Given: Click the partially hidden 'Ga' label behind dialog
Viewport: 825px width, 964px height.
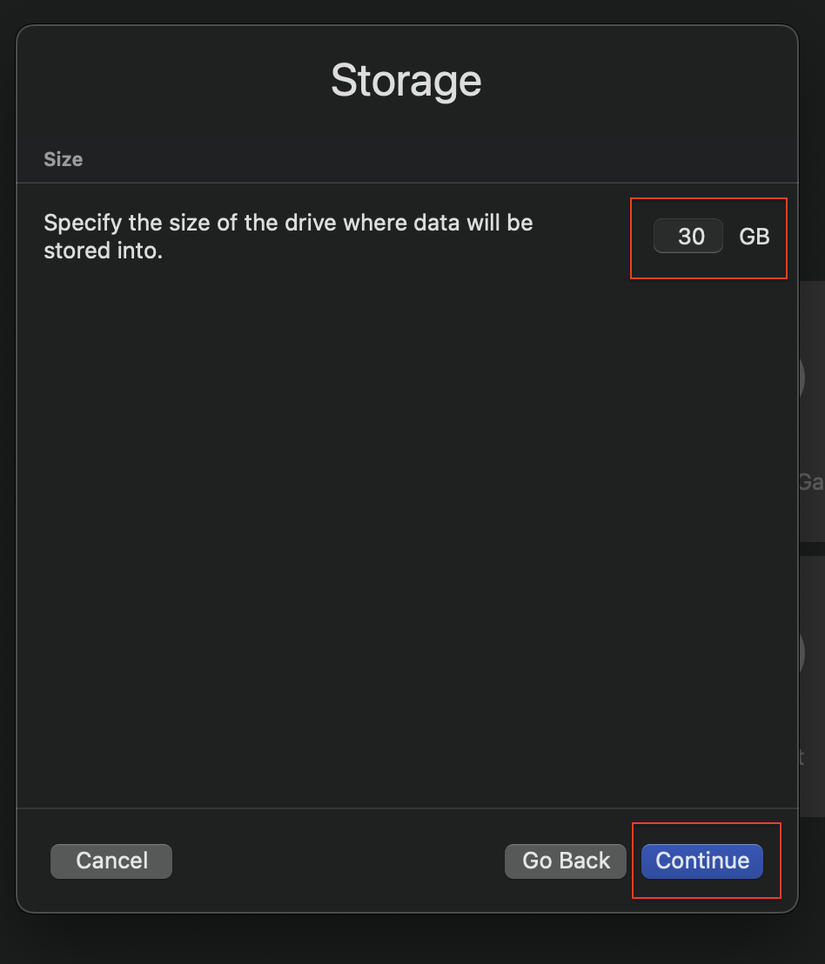Looking at the screenshot, I should pyautogui.click(x=810, y=482).
